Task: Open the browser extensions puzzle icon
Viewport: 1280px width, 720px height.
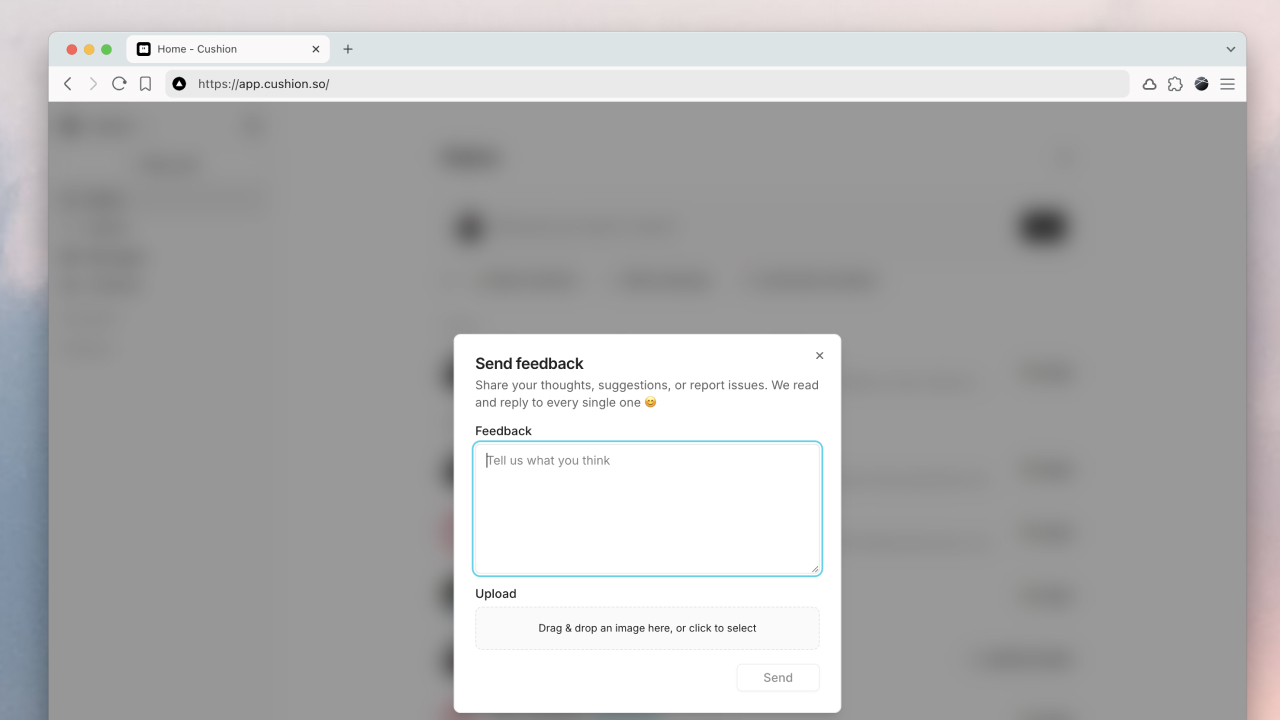Action: [1175, 84]
